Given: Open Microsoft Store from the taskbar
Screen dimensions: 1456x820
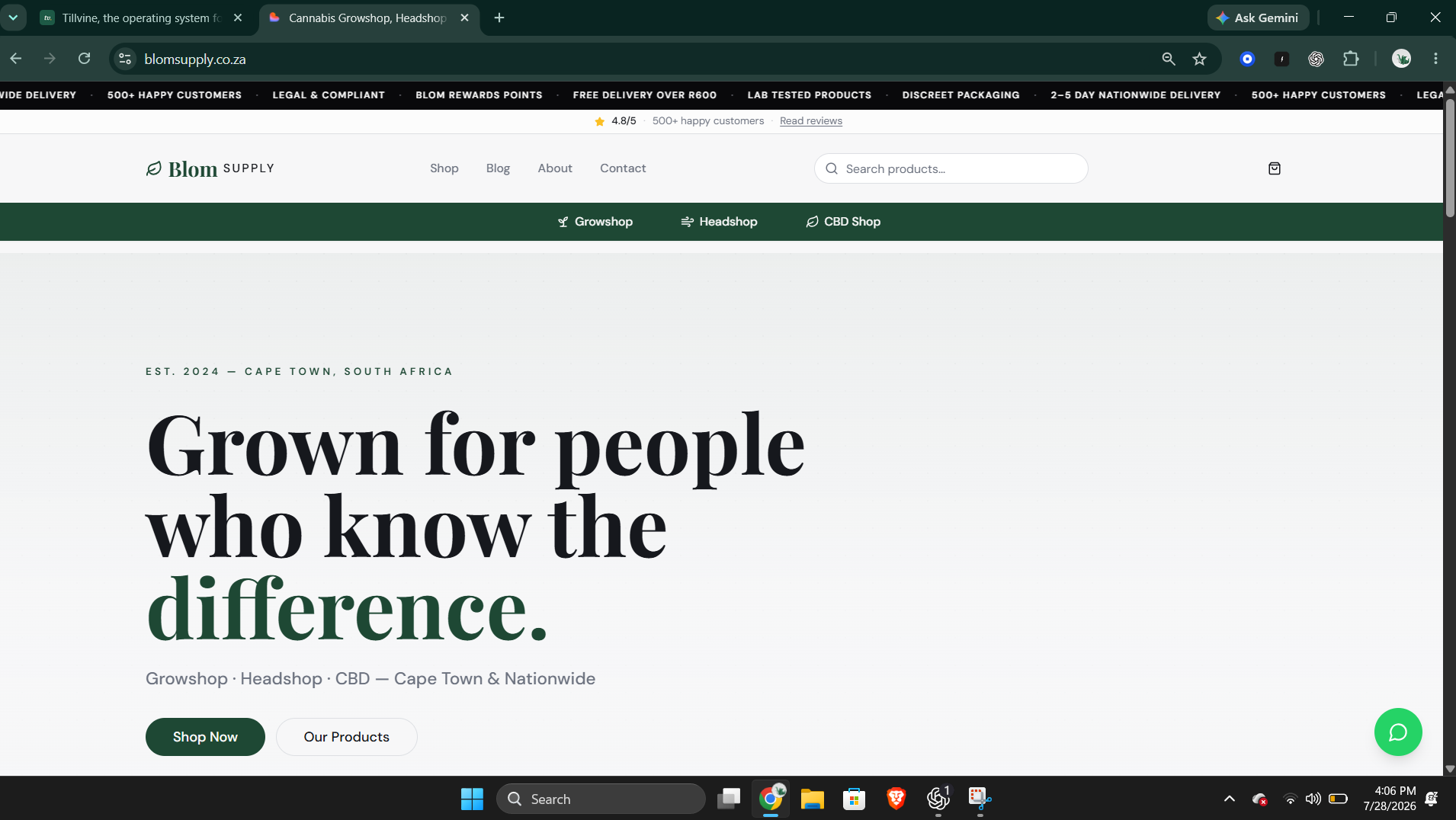Looking at the screenshot, I should 854,799.
